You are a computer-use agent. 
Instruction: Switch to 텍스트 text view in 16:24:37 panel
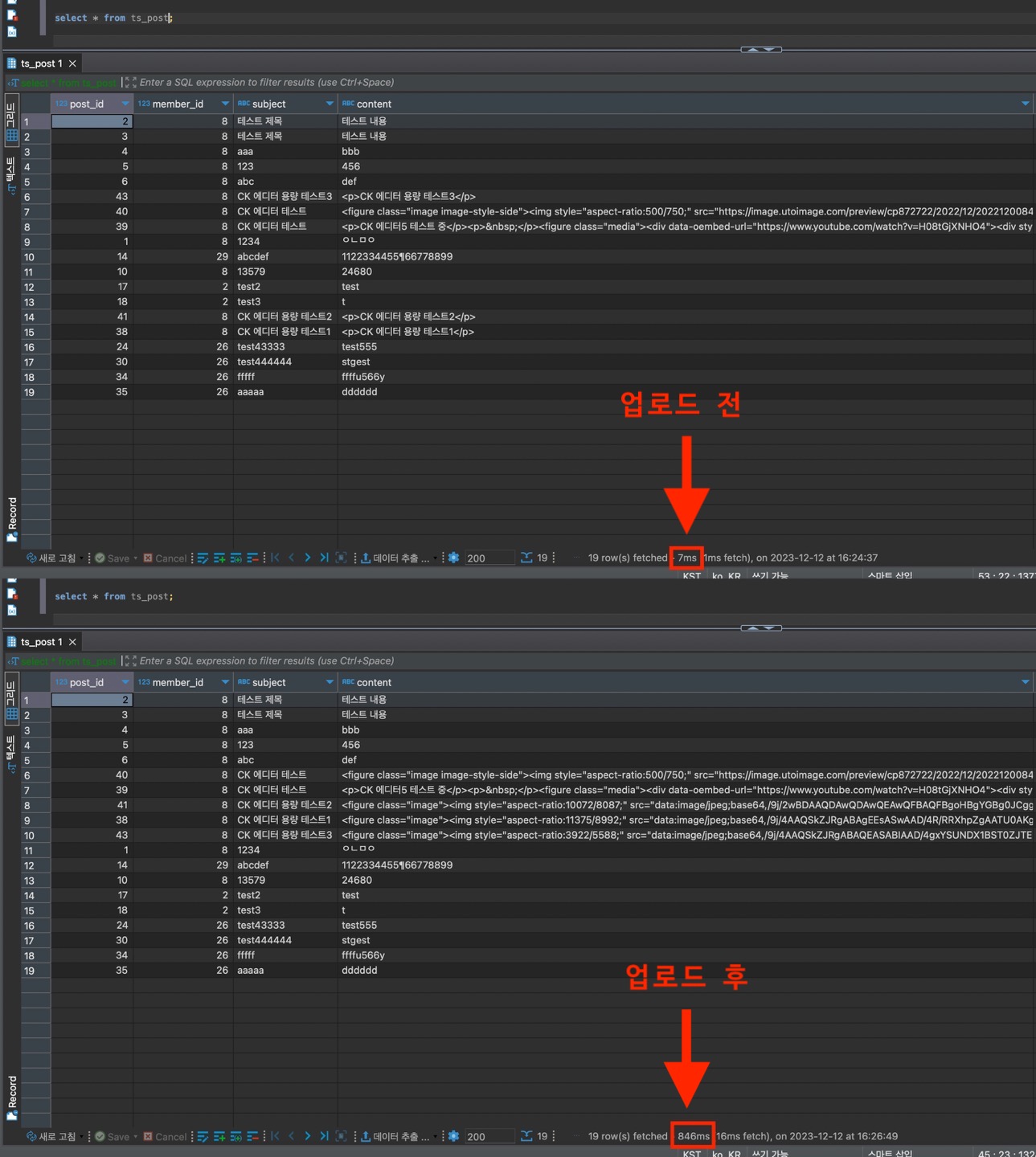click(x=11, y=175)
